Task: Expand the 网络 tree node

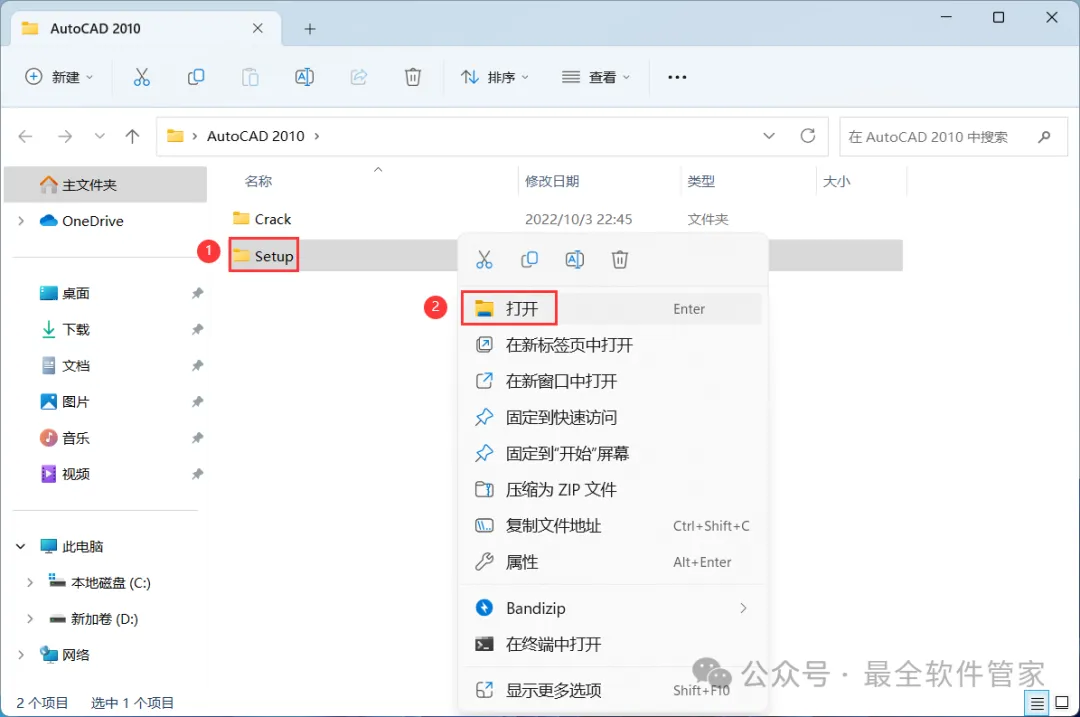Action: (x=21, y=655)
